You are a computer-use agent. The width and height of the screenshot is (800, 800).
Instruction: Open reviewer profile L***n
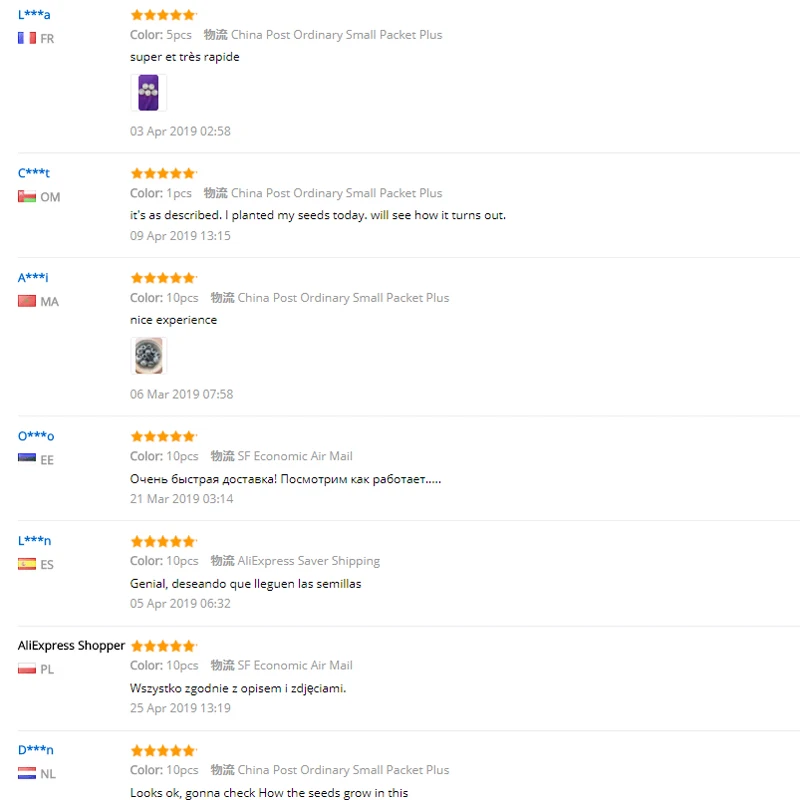[34, 540]
